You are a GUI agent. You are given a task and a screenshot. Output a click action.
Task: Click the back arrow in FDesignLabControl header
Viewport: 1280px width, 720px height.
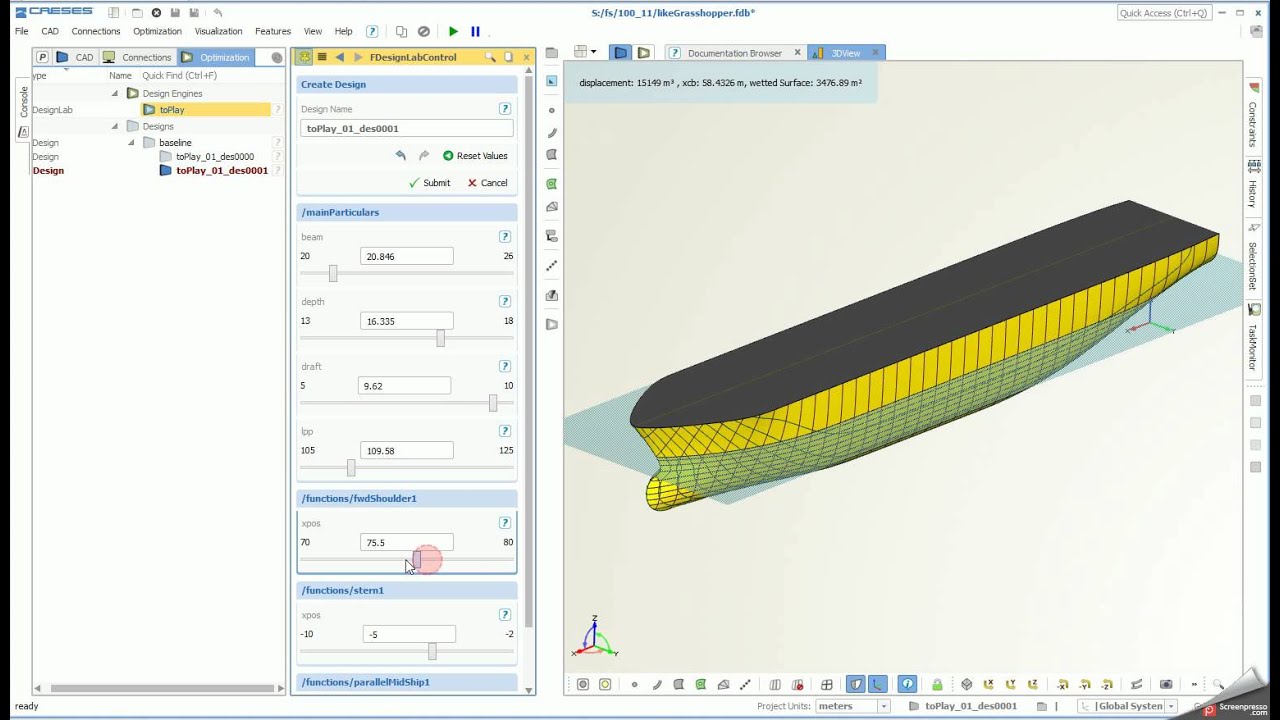point(340,57)
